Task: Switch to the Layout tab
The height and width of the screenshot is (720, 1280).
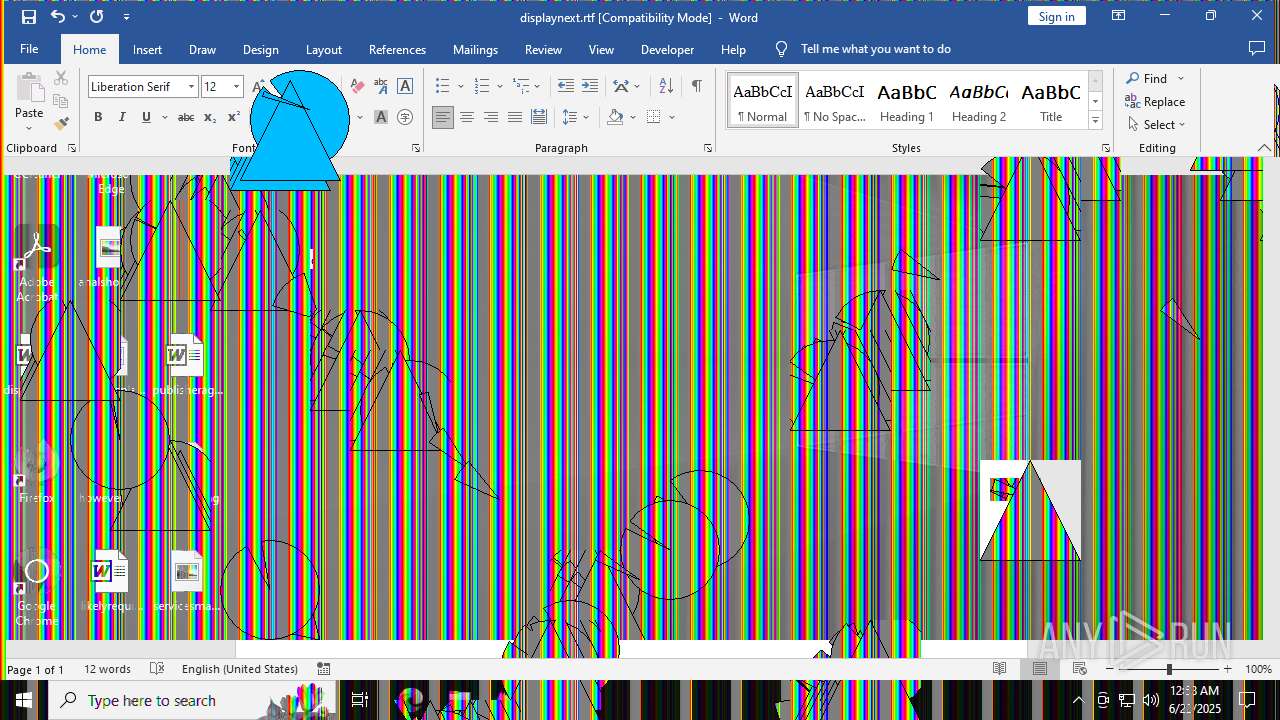Action: (x=323, y=49)
